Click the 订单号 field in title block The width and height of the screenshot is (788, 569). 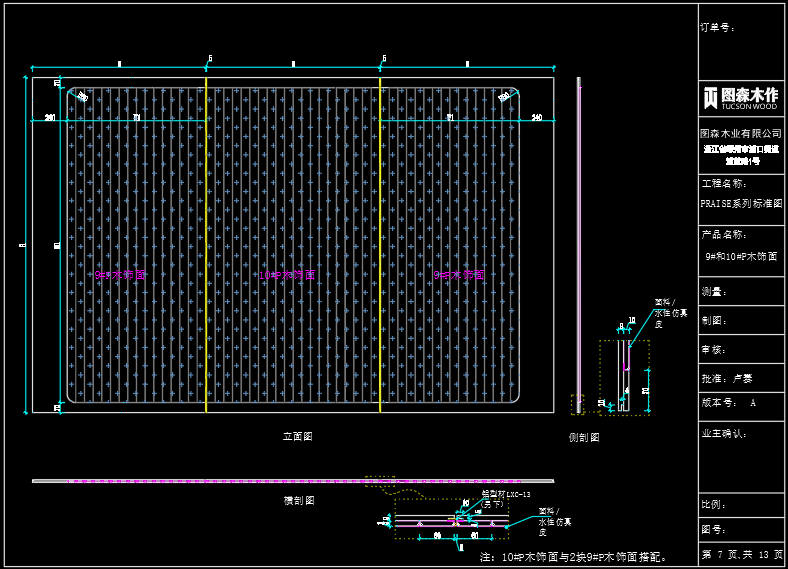[x=720, y=28]
